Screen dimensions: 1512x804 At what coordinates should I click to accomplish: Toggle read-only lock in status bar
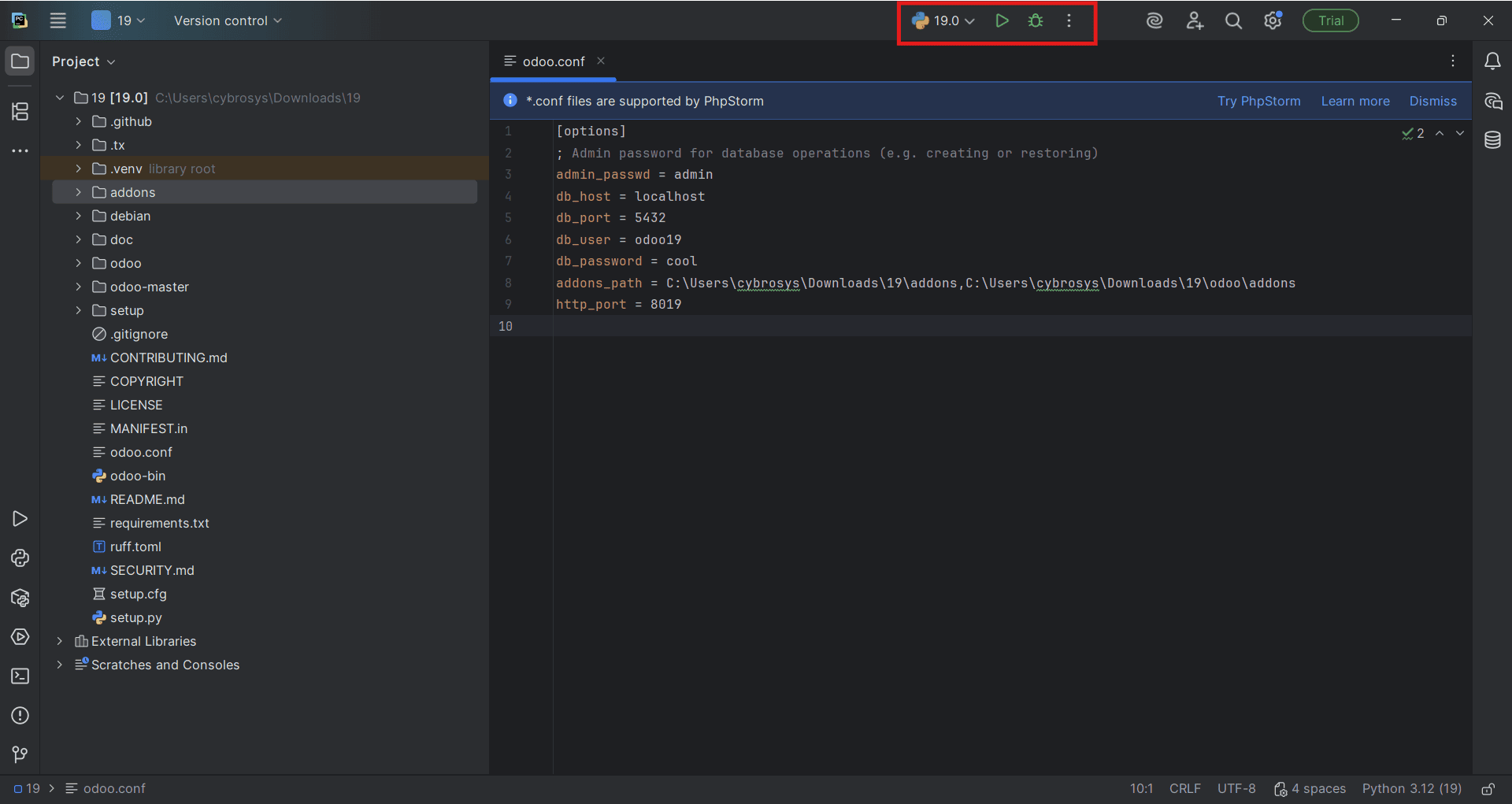(x=1488, y=789)
